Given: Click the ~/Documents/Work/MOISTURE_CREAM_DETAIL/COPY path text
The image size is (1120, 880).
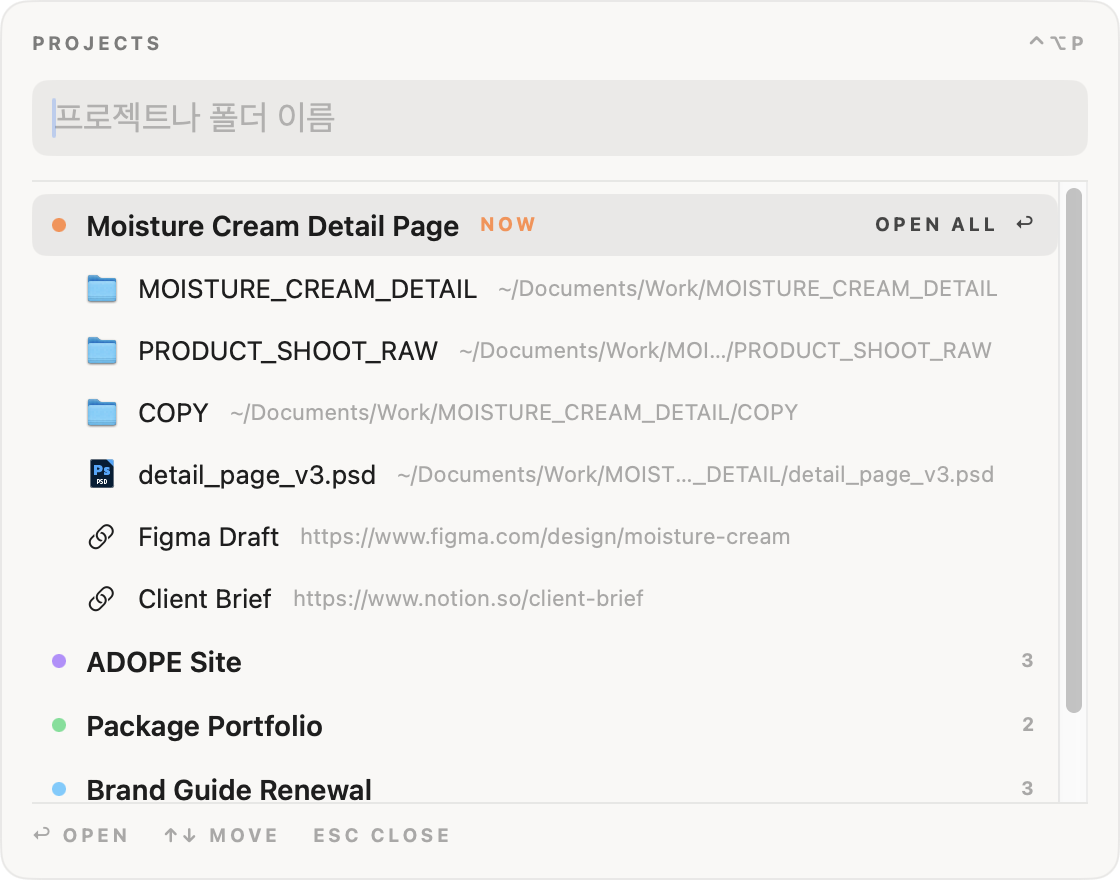Looking at the screenshot, I should point(514,413).
